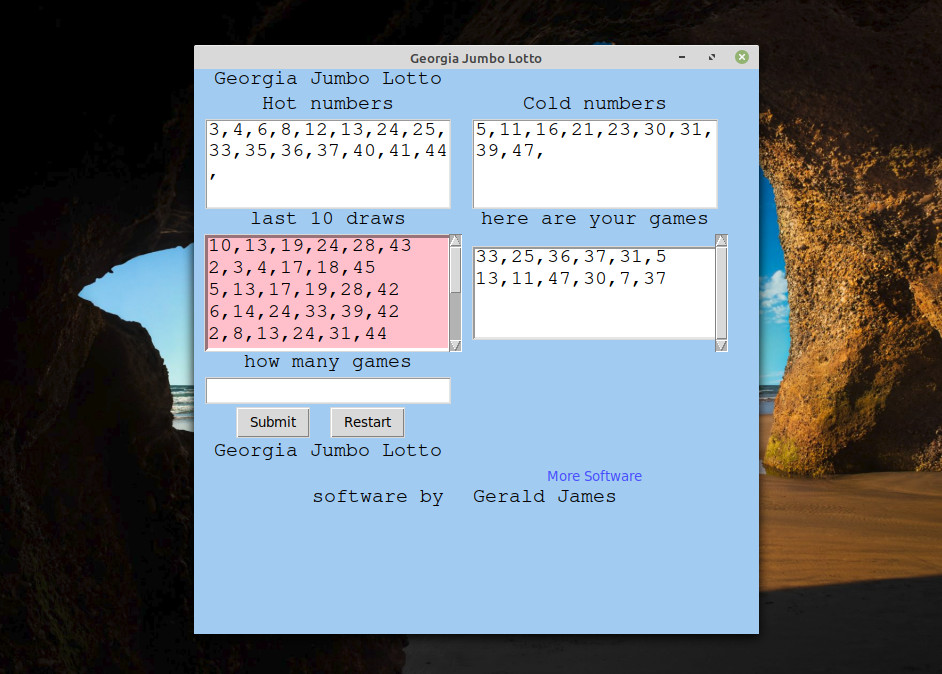The height and width of the screenshot is (674, 942).
Task: Select draw row 6,14,24,33,39,42
Action: pyautogui.click(x=304, y=311)
